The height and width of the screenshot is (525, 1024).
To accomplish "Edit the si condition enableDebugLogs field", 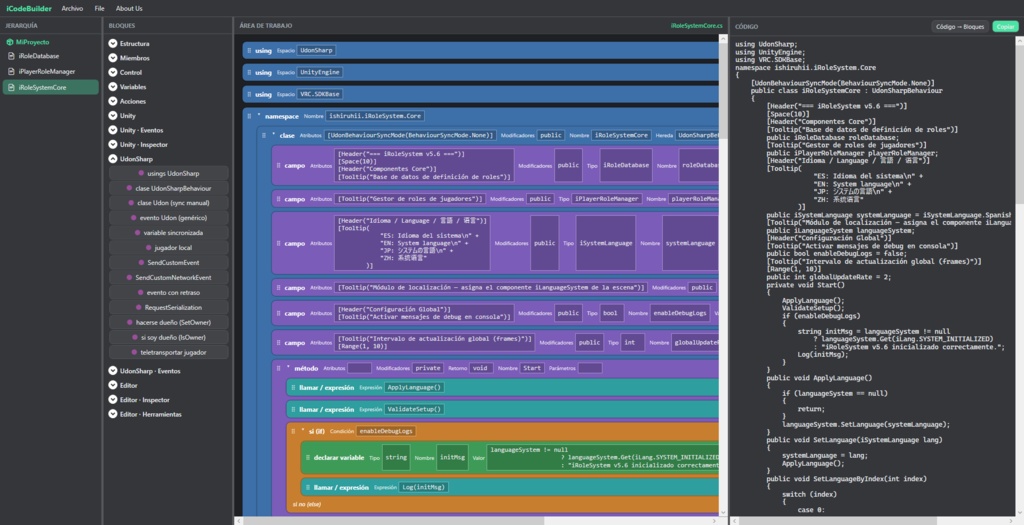I will pos(387,431).
